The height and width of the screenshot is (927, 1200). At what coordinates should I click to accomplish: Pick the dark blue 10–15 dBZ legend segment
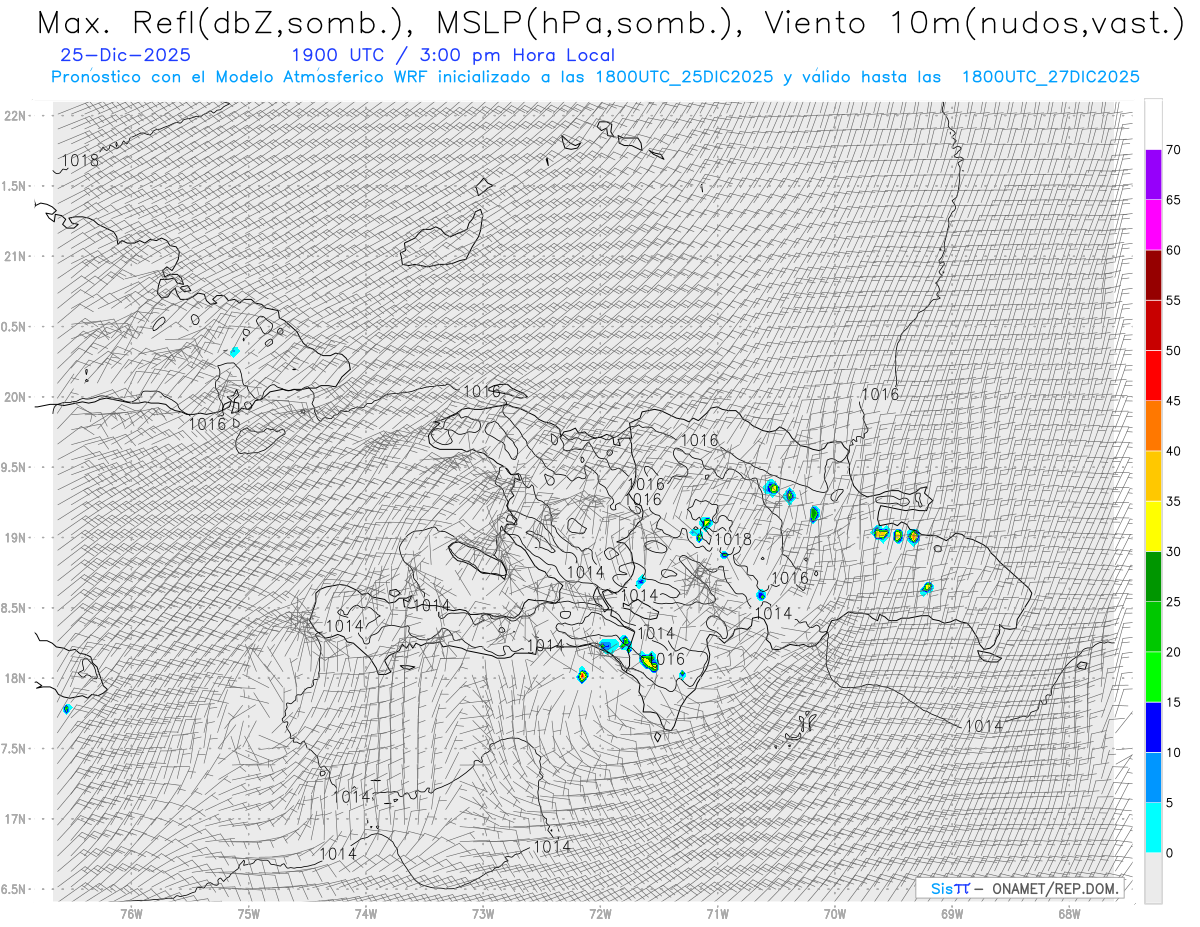[x=1153, y=727]
